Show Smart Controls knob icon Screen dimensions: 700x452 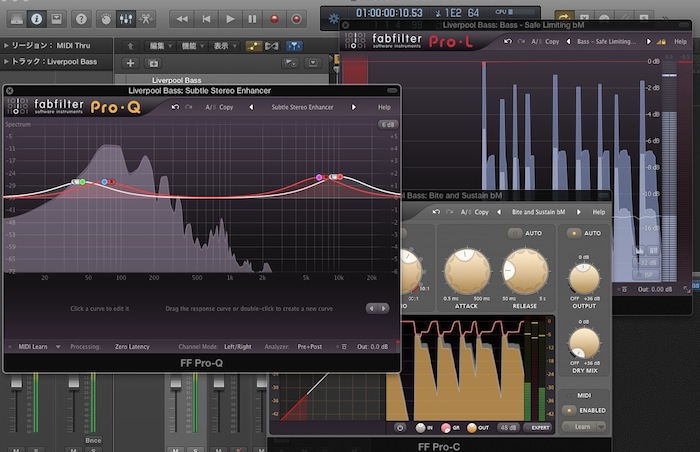(x=106, y=19)
